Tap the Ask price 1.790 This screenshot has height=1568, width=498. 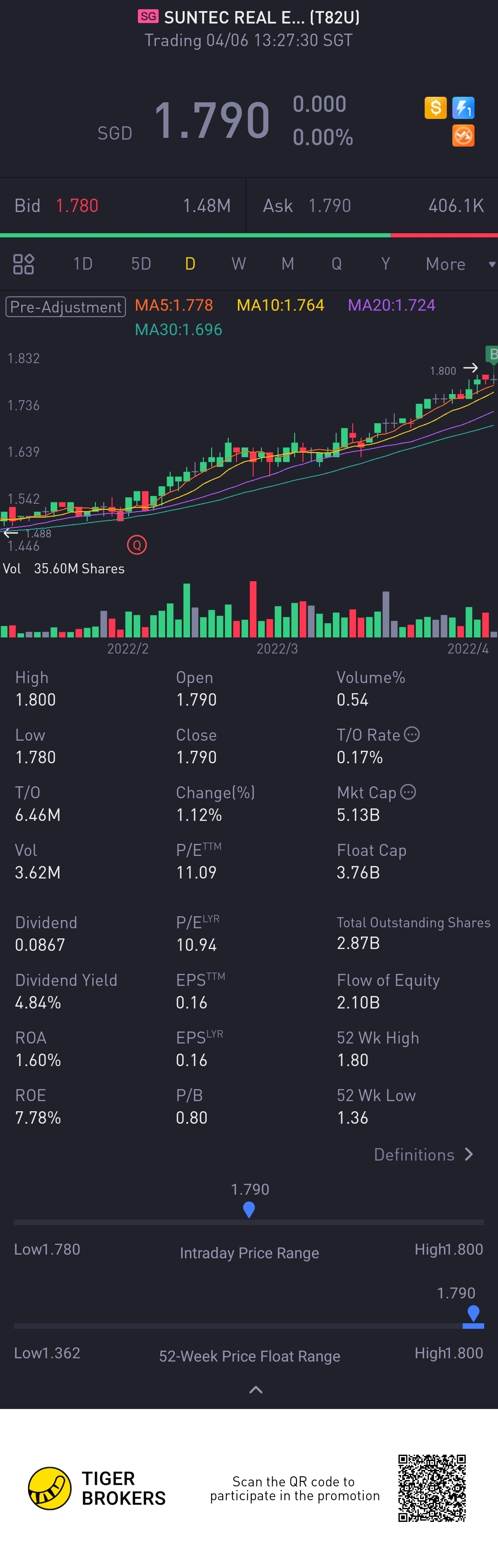tap(329, 206)
